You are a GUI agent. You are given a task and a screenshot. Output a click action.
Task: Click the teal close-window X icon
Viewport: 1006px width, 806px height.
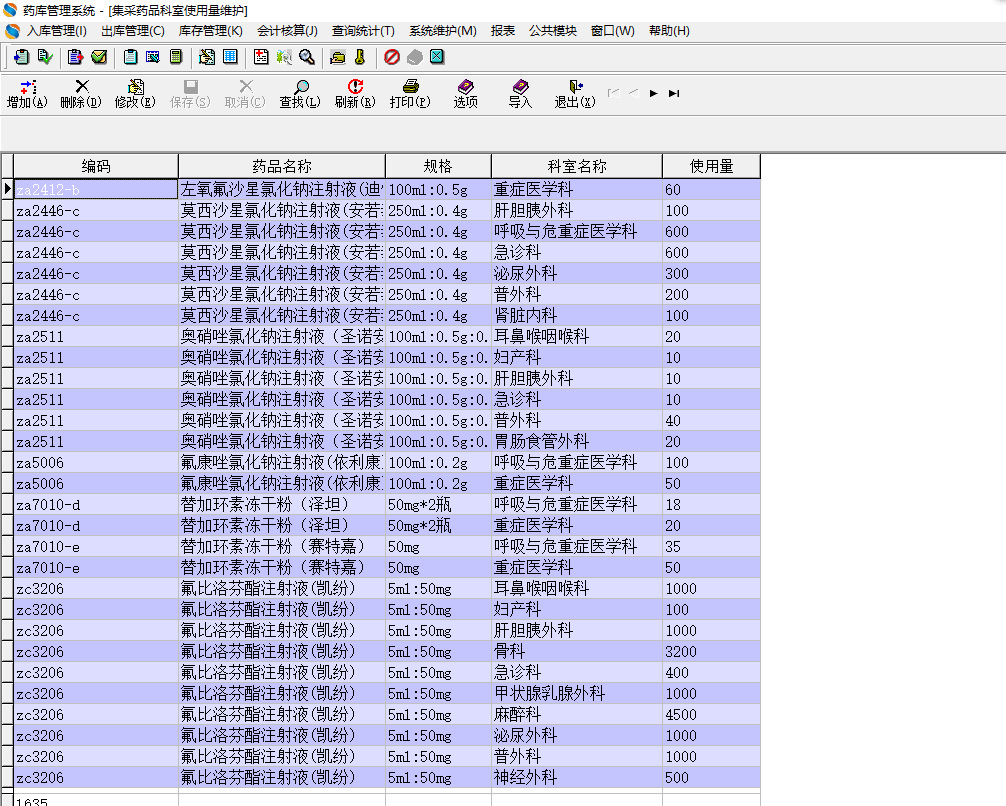437,57
